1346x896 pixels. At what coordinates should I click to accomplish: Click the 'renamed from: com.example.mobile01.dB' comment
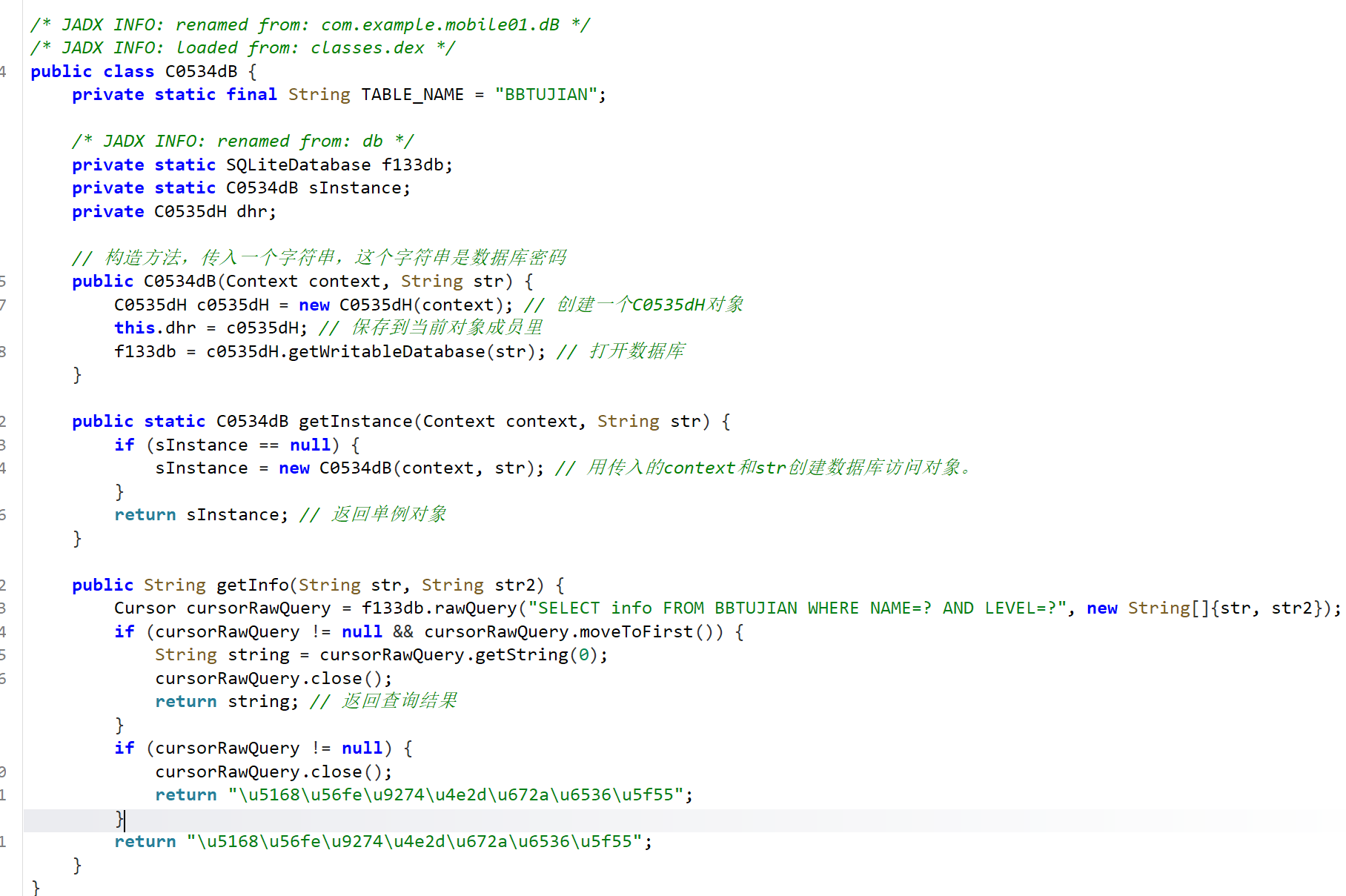tap(310, 24)
